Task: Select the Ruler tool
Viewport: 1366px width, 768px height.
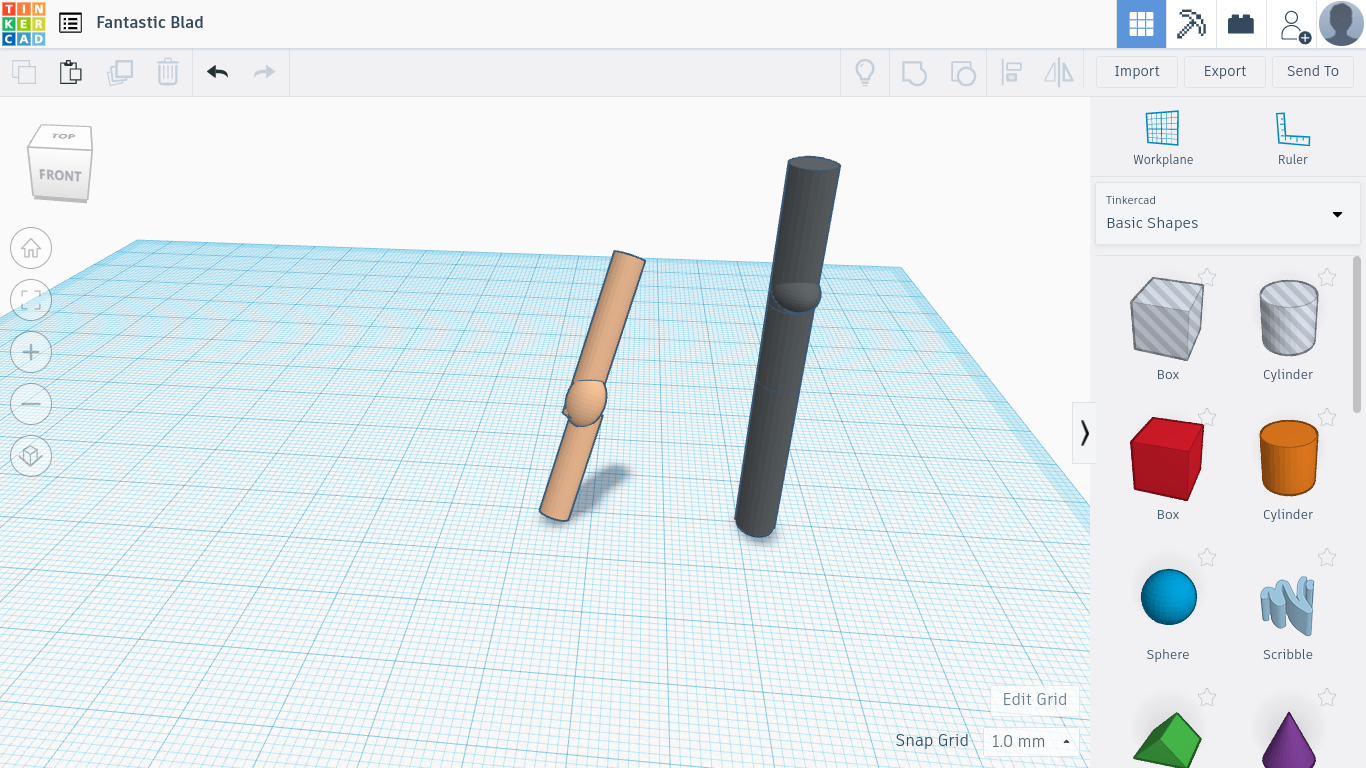Action: 1293,137
